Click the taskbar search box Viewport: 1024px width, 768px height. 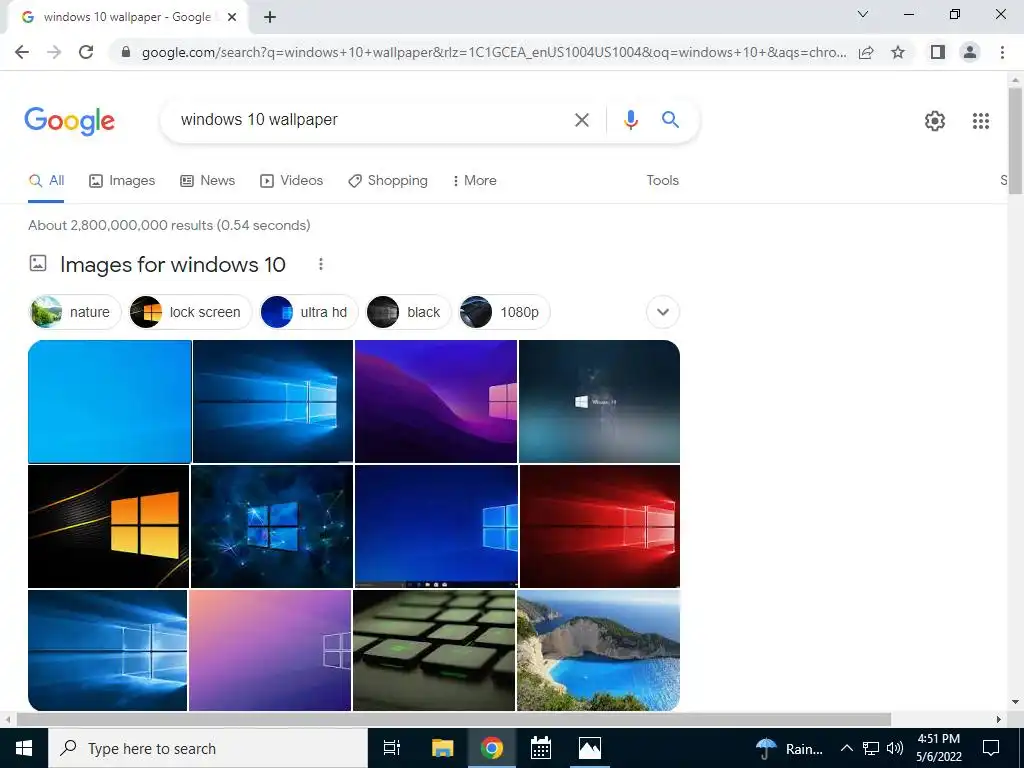click(208, 748)
